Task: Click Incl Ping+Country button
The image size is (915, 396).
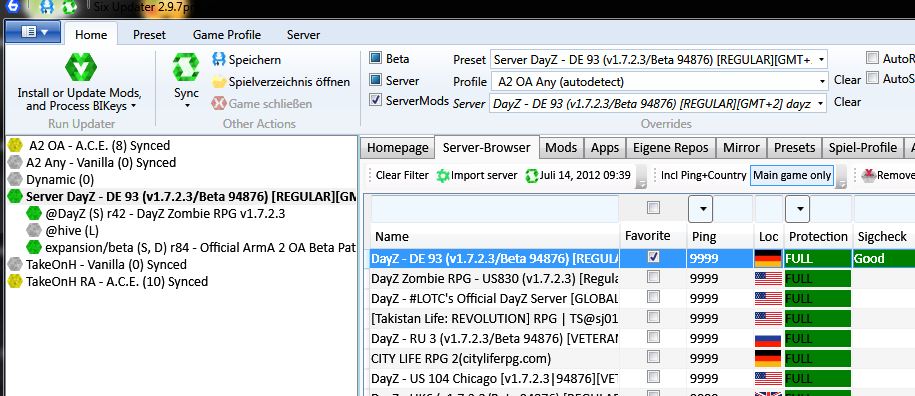Action: coord(703,175)
